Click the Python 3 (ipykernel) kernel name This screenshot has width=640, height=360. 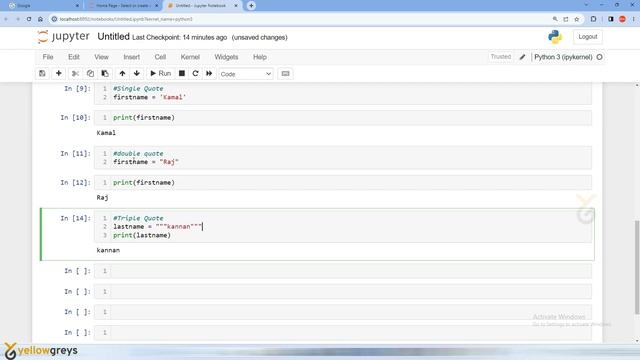tap(563, 57)
